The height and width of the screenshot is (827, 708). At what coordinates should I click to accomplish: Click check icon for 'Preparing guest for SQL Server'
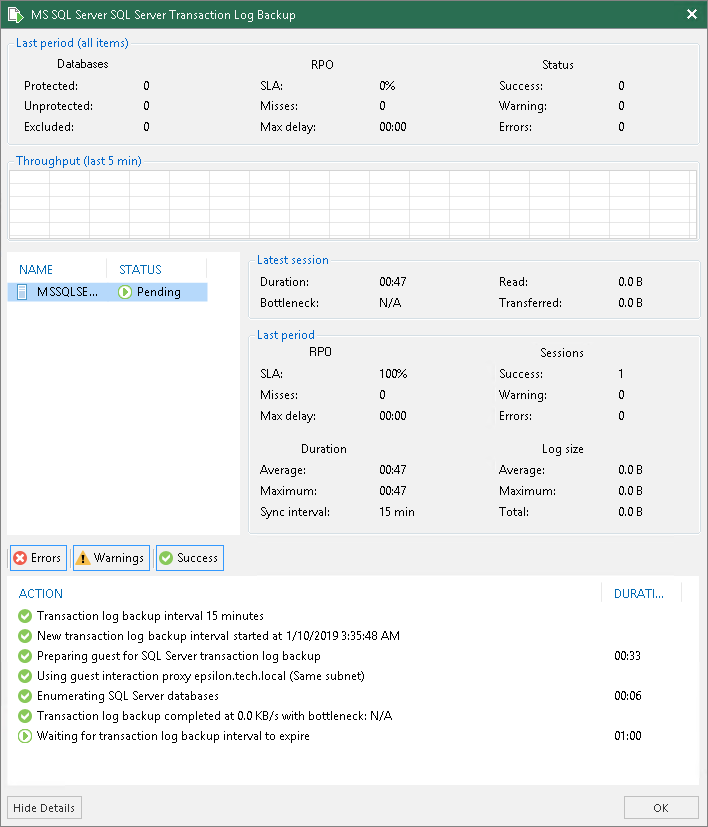click(25, 656)
